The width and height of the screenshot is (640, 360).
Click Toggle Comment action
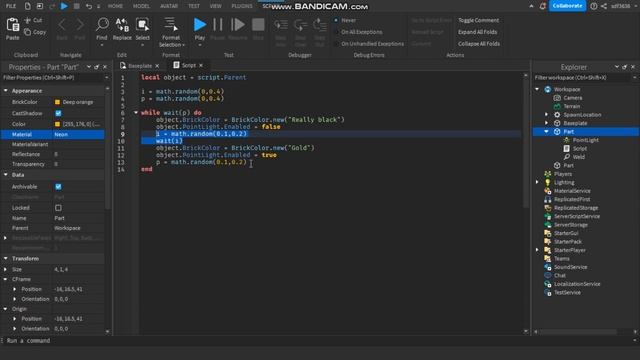click(x=478, y=20)
